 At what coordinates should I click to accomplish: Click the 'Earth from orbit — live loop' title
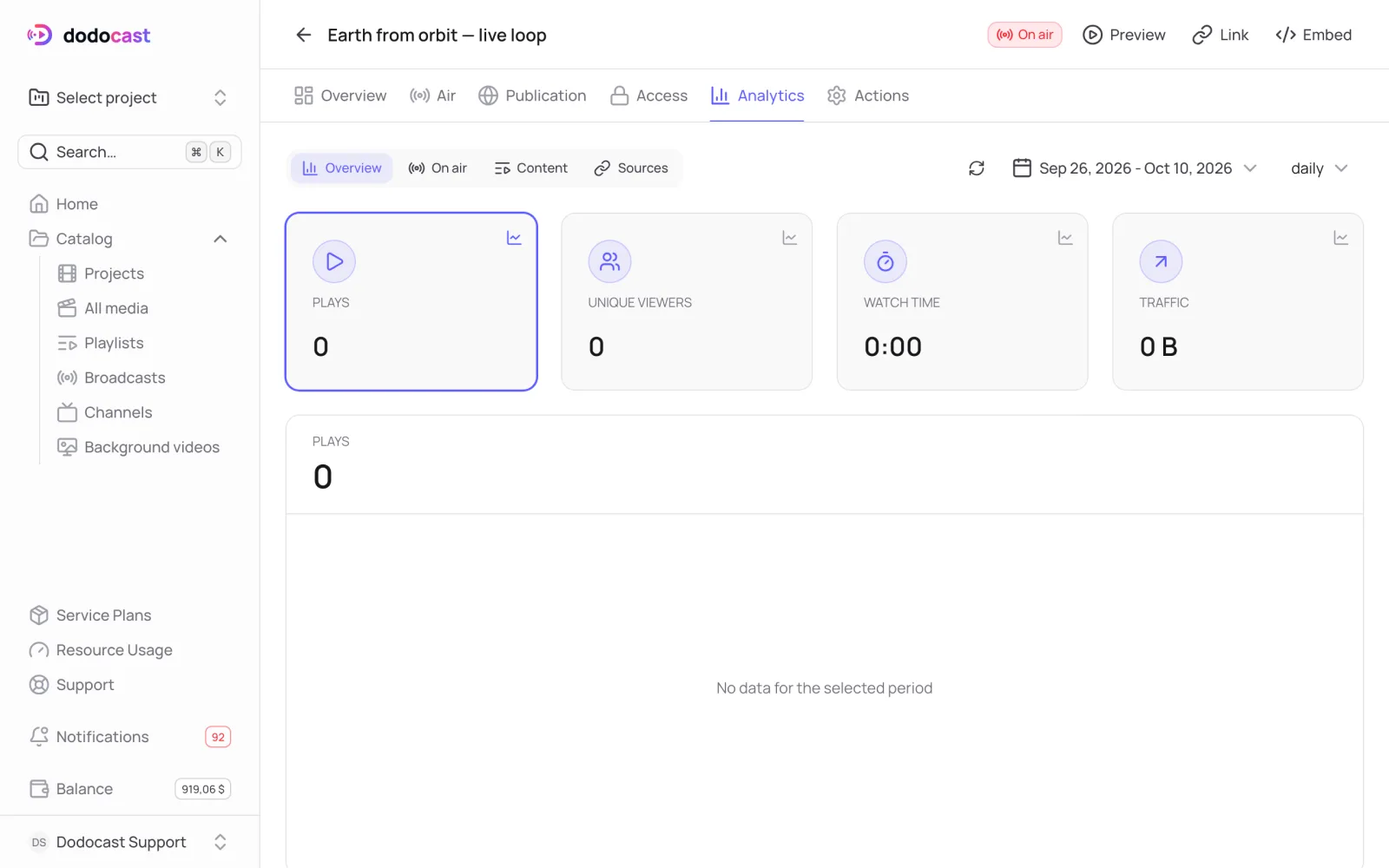[437, 36]
